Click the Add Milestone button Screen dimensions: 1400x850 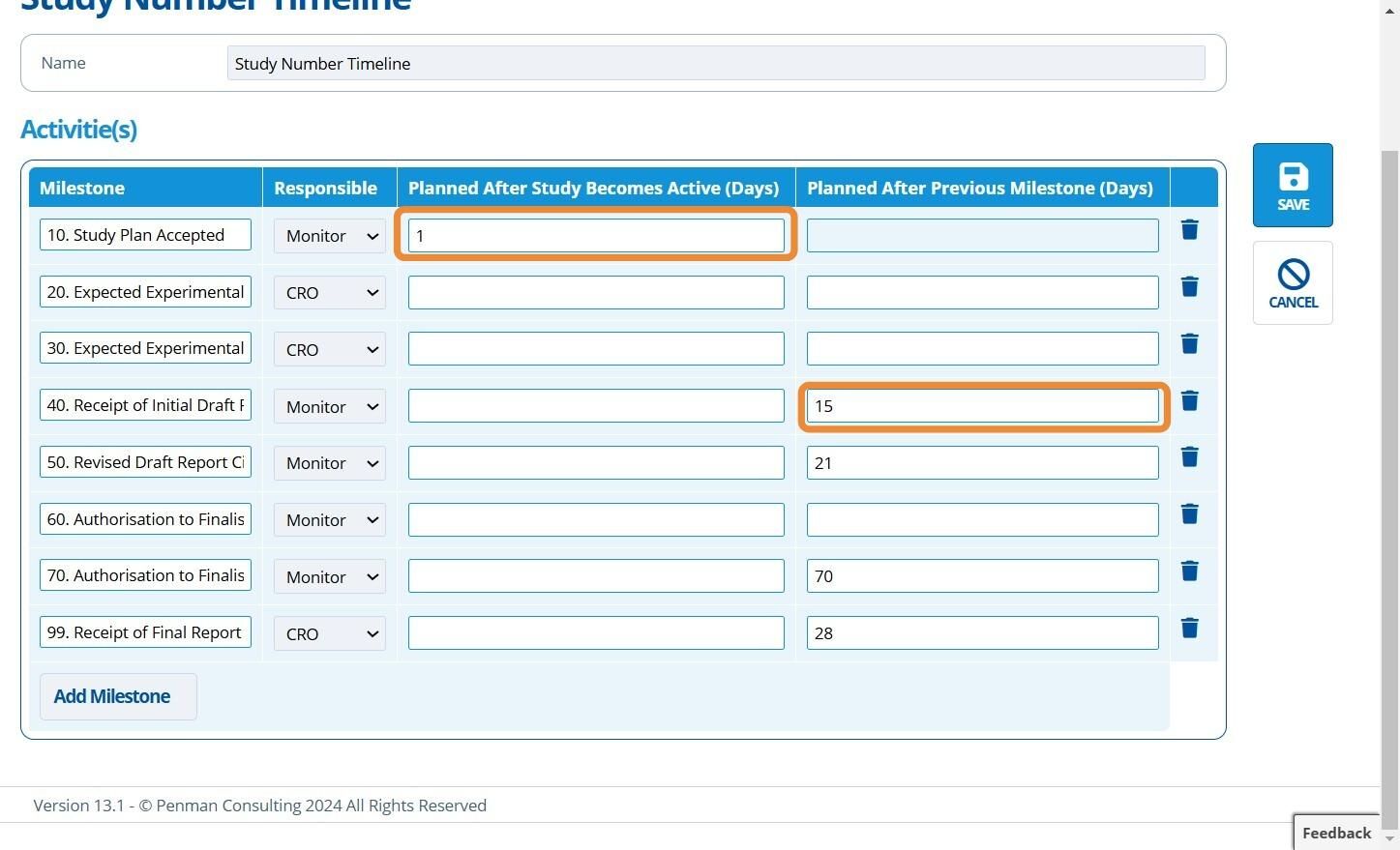click(x=112, y=697)
